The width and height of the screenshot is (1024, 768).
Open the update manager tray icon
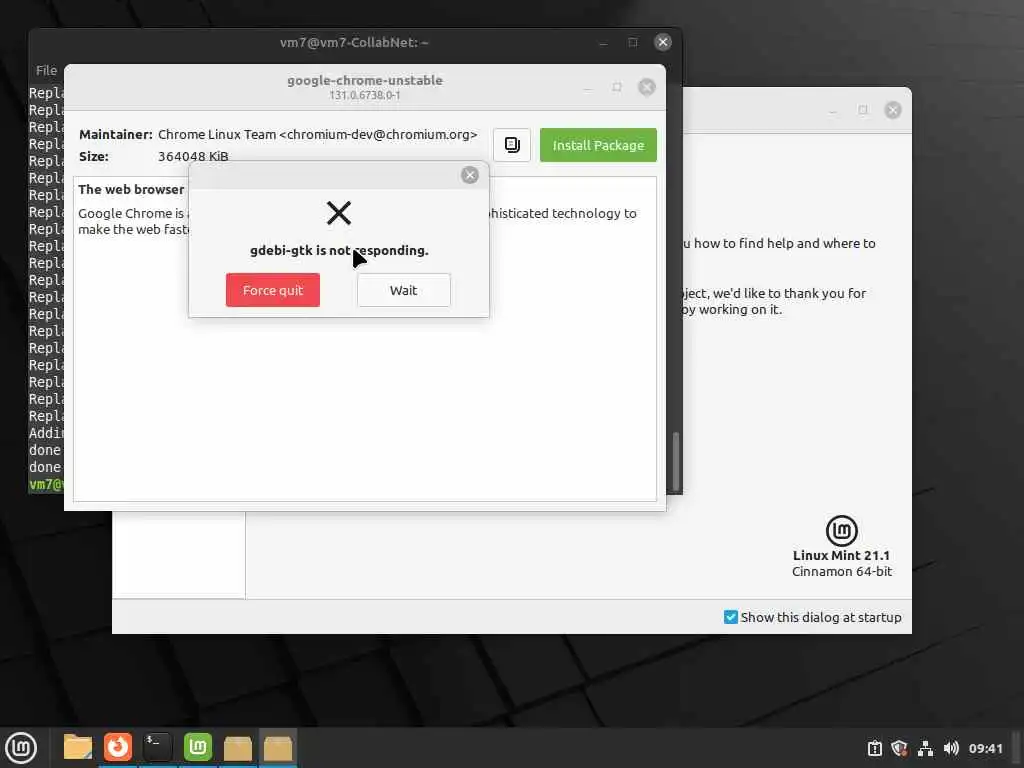(875, 748)
